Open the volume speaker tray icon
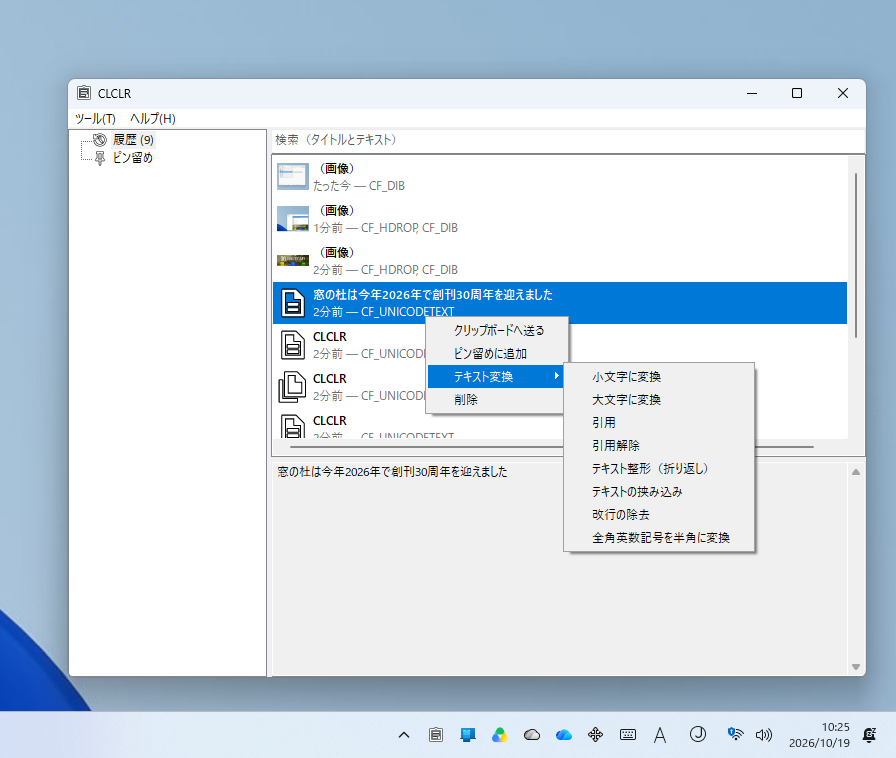Viewport: 896px width, 758px height. click(x=763, y=735)
